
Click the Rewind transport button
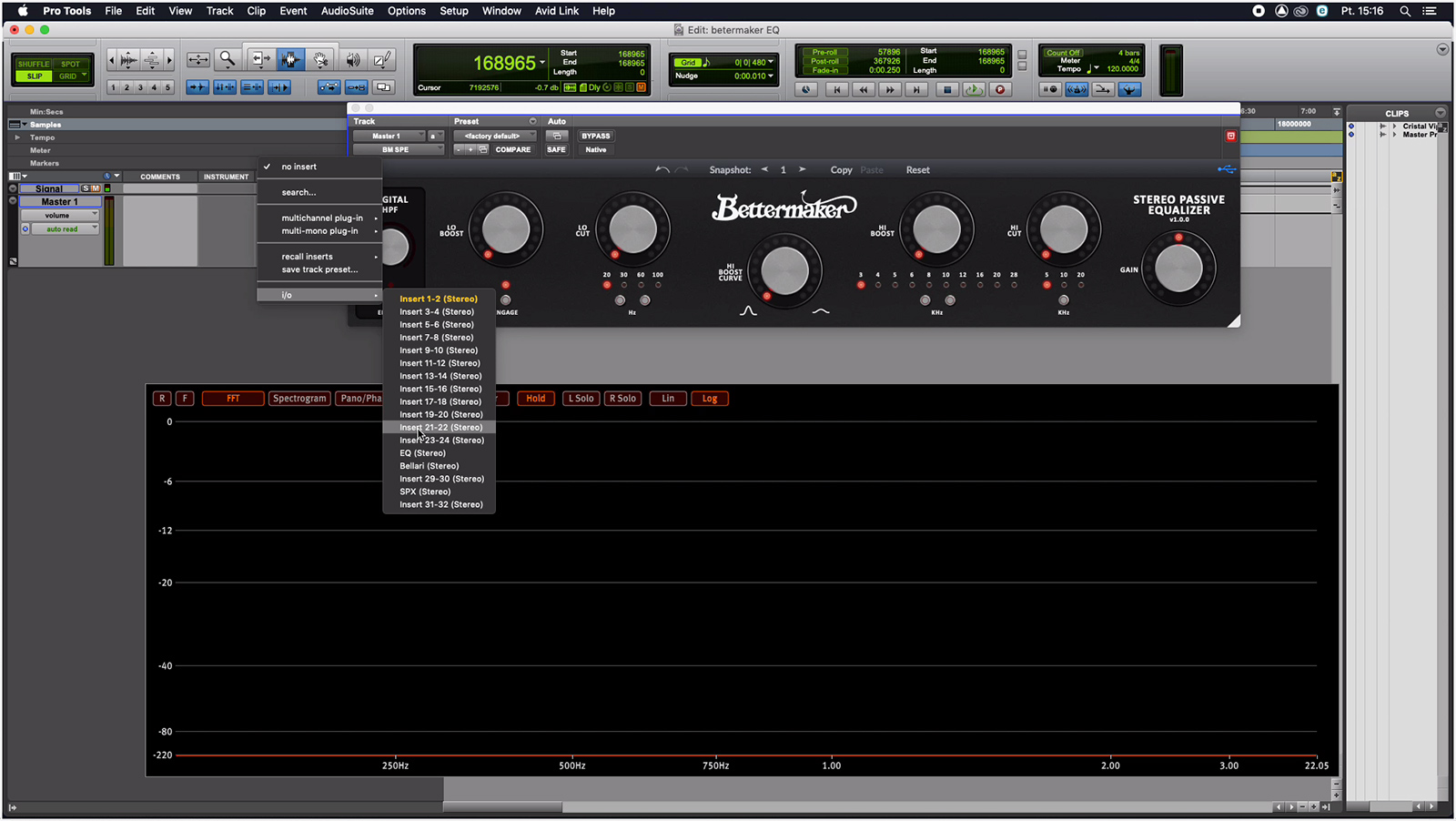click(x=864, y=89)
